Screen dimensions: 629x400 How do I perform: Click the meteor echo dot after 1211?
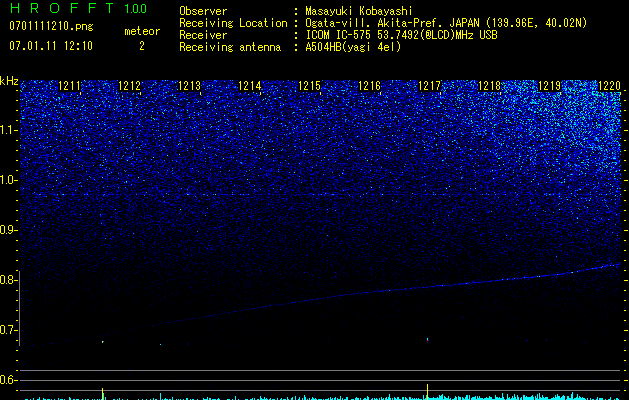pyautogui.click(x=103, y=342)
